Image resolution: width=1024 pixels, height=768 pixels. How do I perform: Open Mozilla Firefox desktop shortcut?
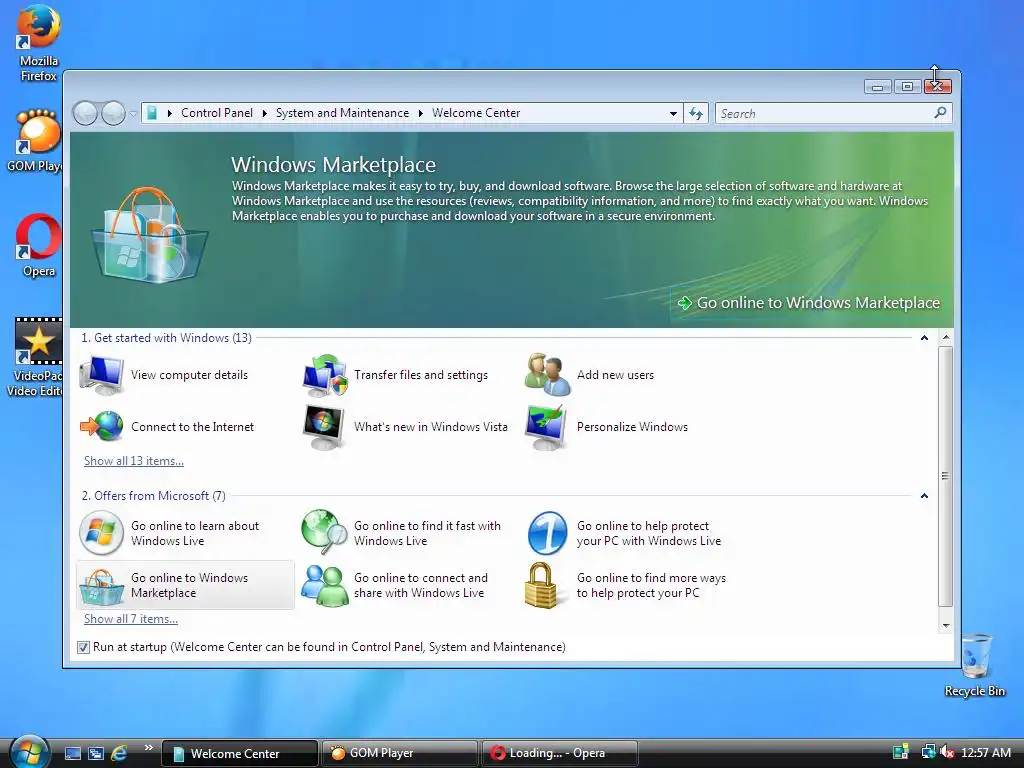39,44
